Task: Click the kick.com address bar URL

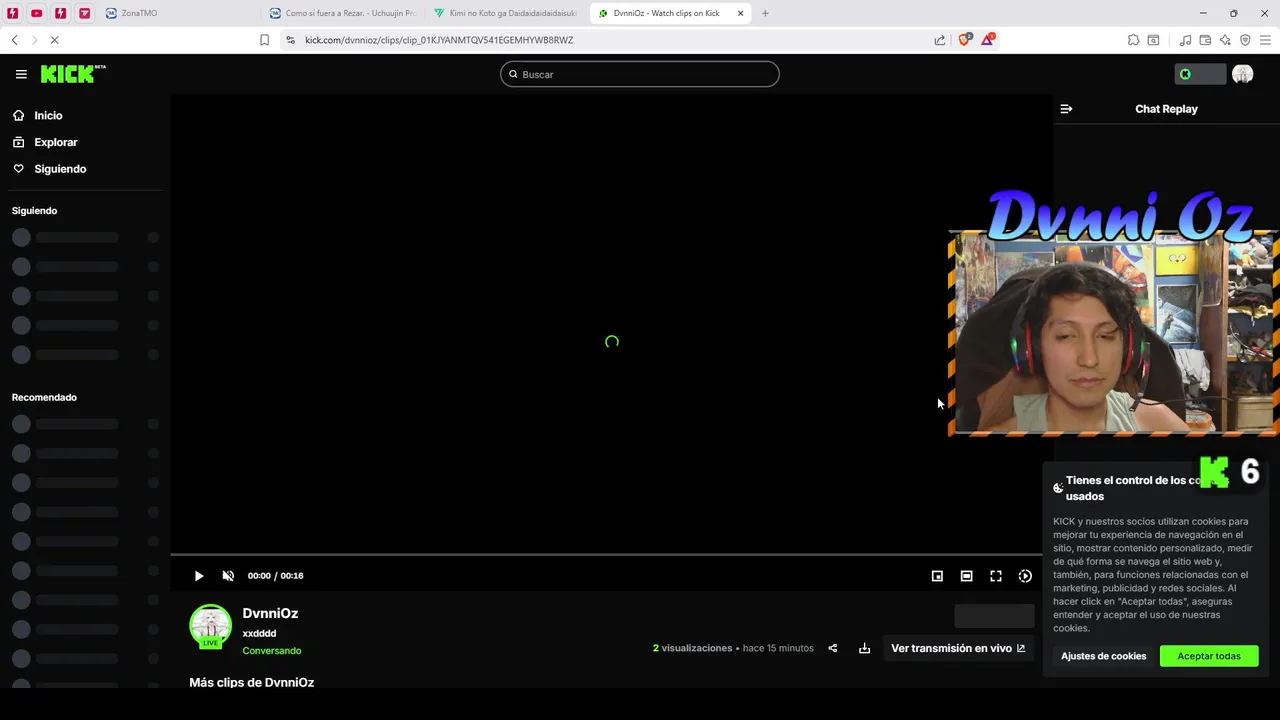Action: 439,40
